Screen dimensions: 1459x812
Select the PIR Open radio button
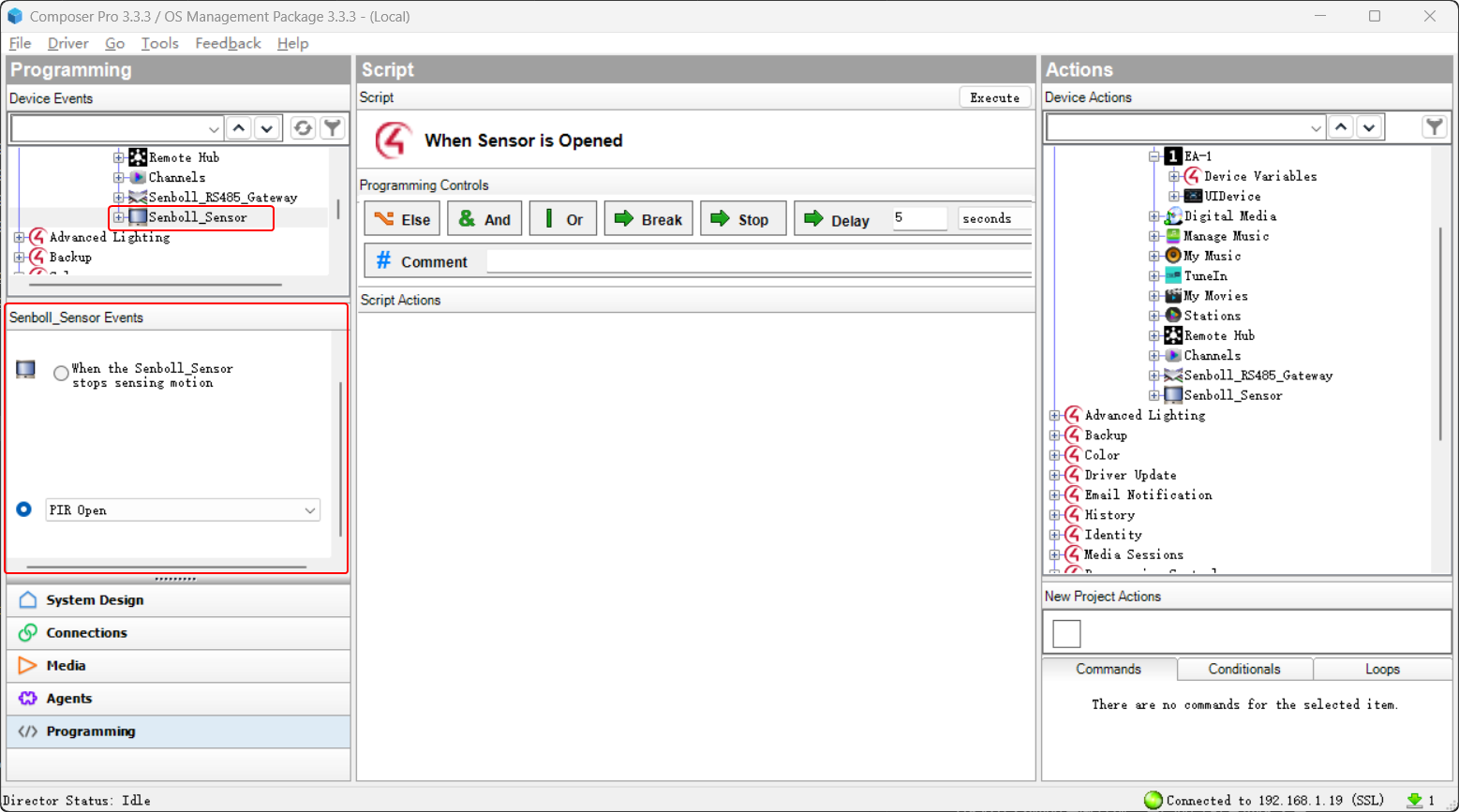(x=24, y=509)
